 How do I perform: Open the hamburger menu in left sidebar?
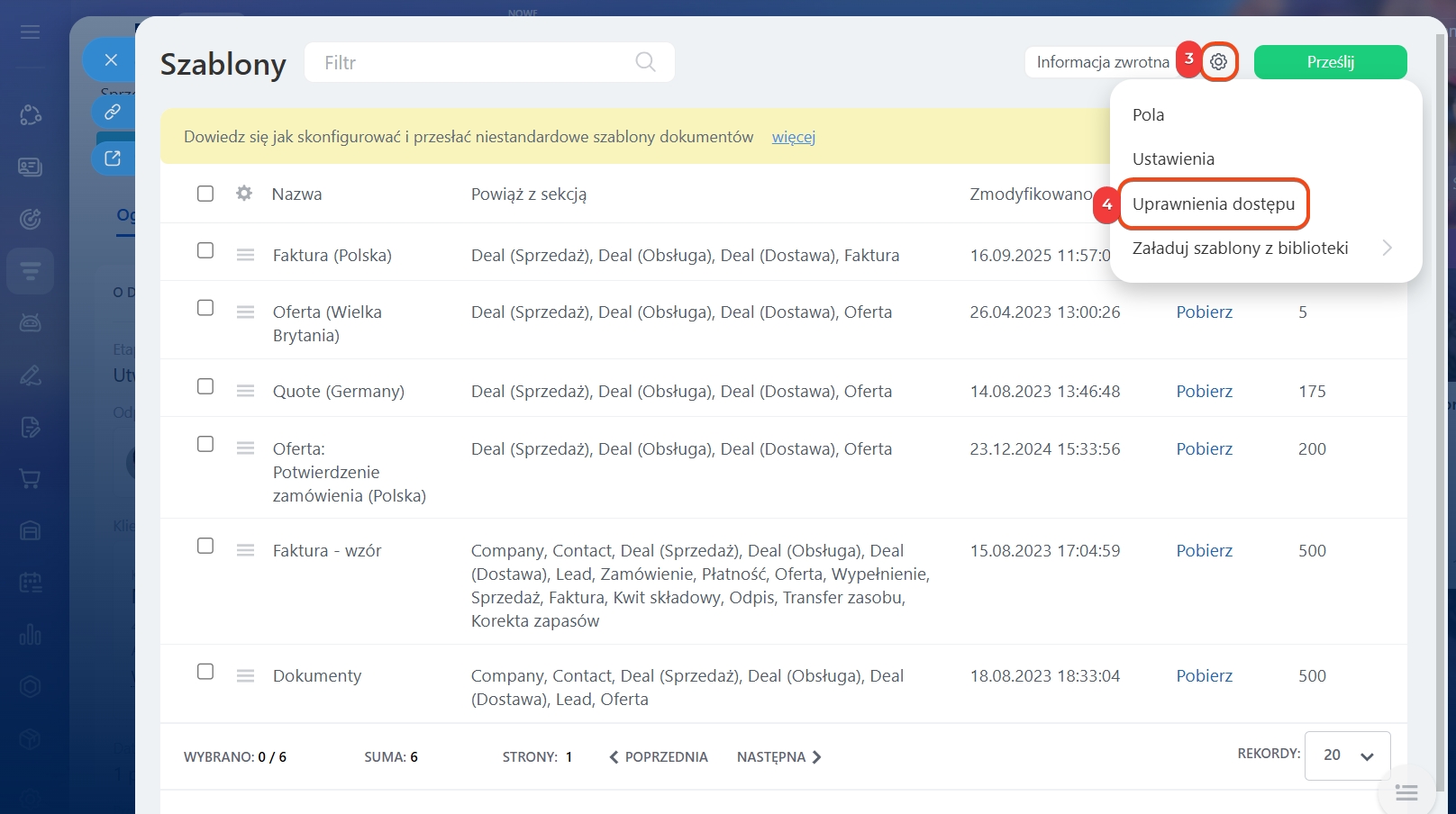point(31,32)
